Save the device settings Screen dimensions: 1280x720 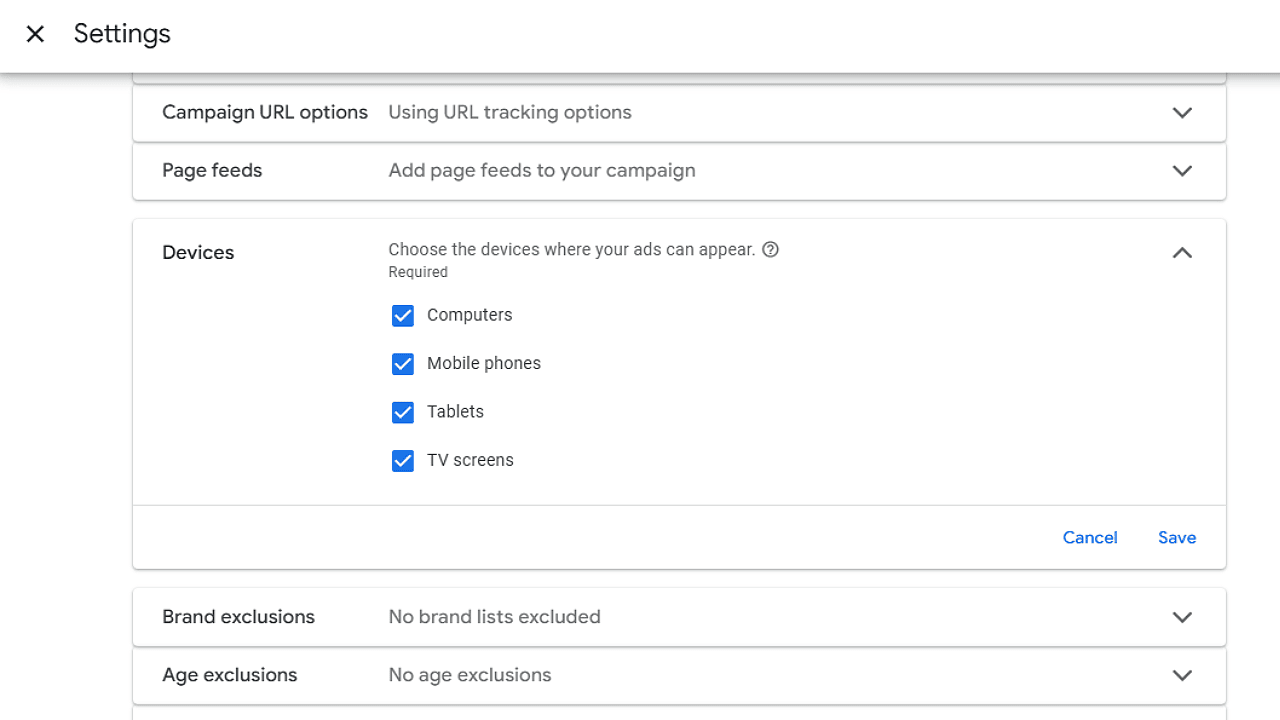1177,538
